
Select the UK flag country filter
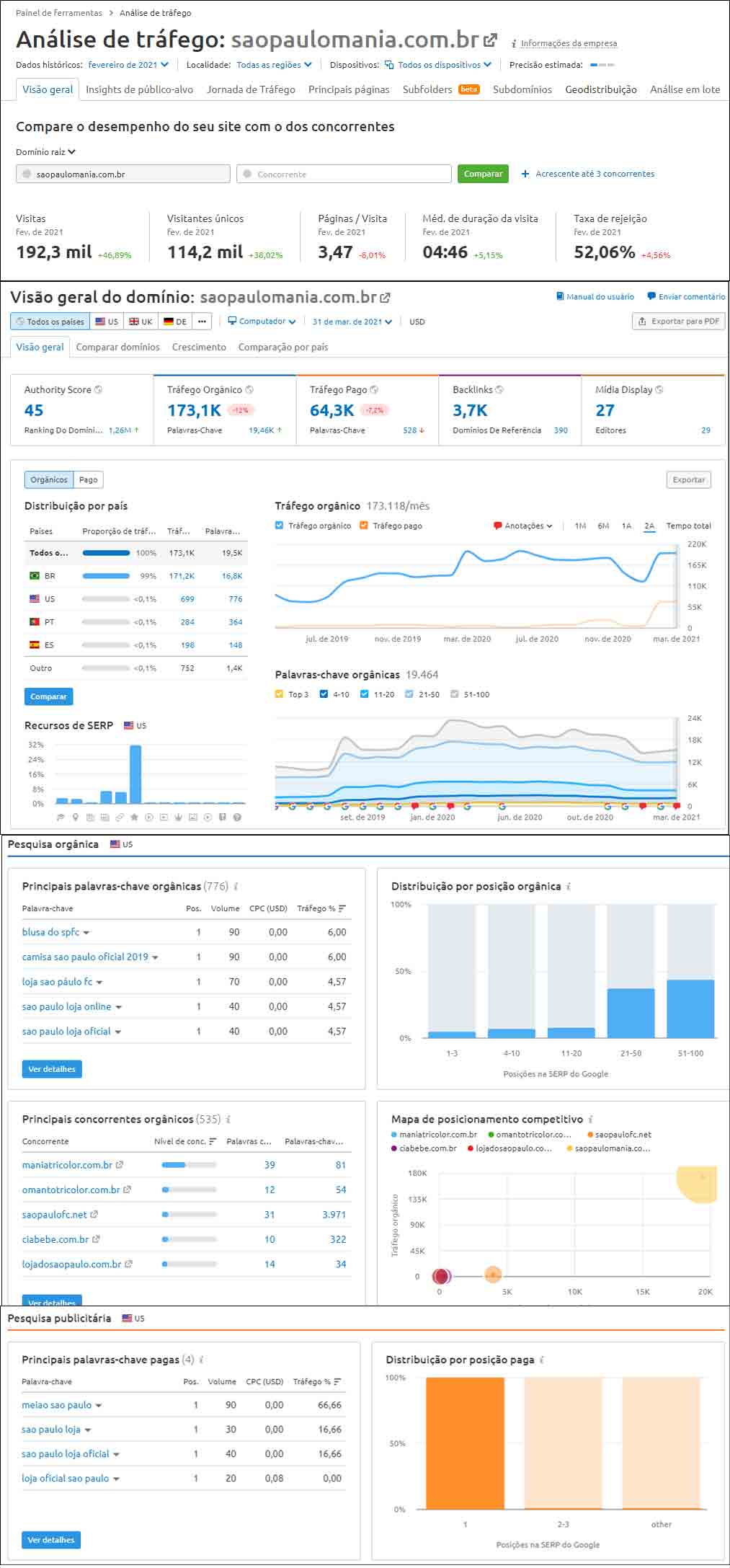[x=141, y=322]
